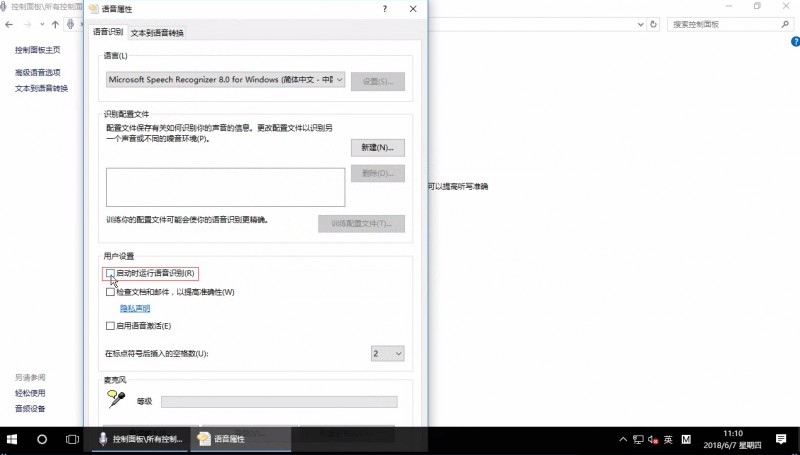800x455 pixels.
Task: Open 音频设备 link
Action: [x=30, y=409]
